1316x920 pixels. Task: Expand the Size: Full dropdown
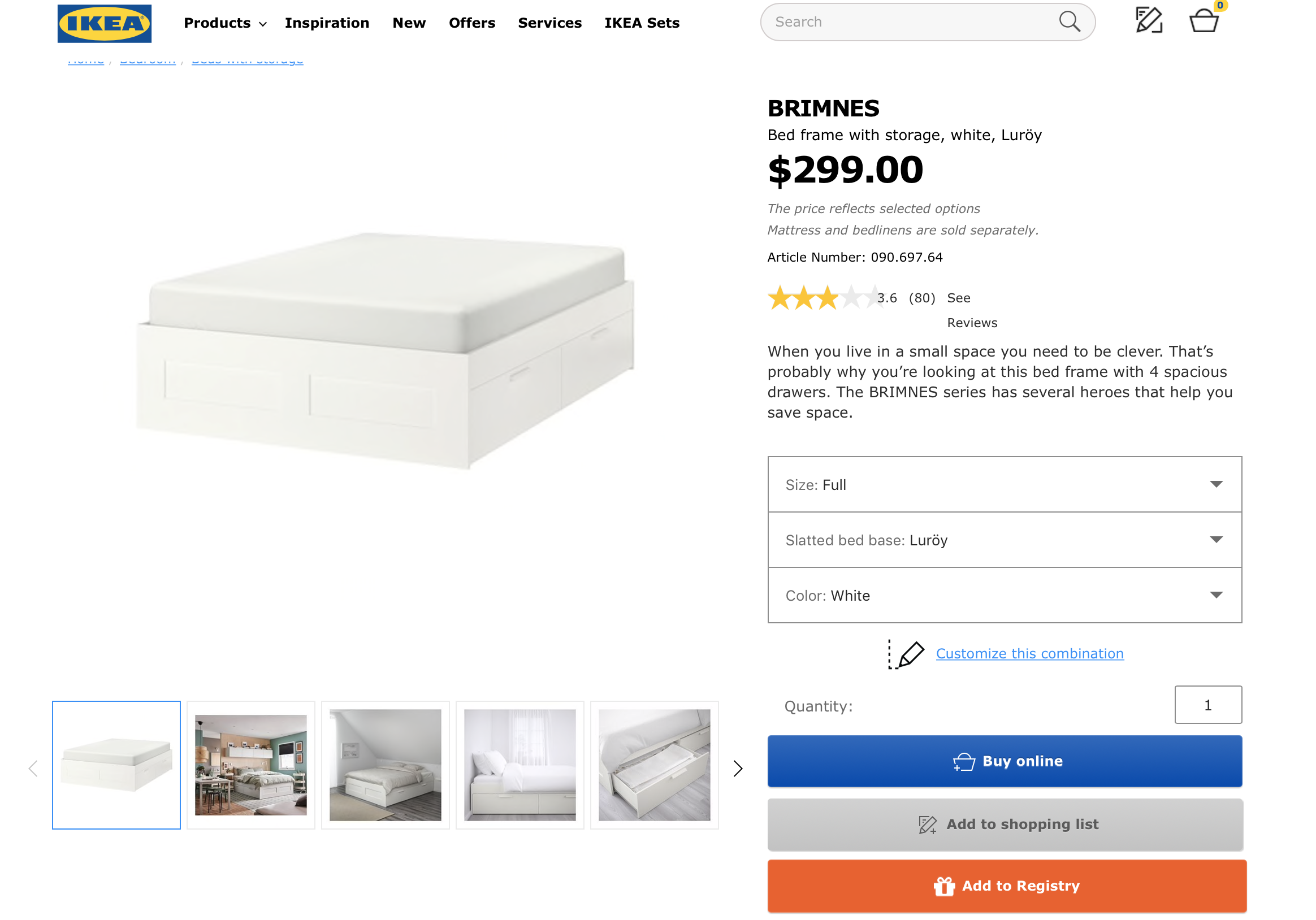pyautogui.click(x=1004, y=485)
